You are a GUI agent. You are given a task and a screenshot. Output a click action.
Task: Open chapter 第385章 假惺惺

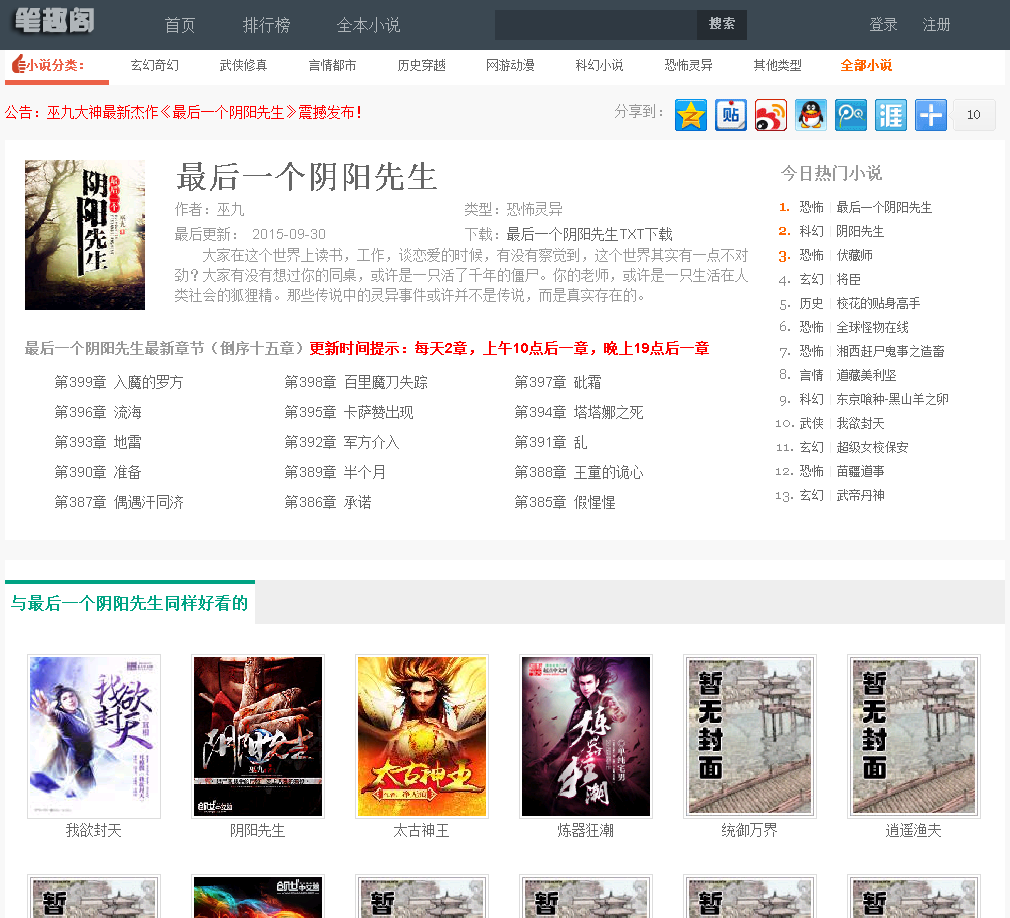[x=564, y=502]
